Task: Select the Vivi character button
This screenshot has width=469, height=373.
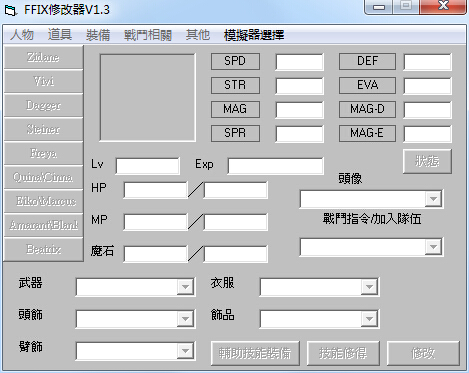Action: click(43, 81)
